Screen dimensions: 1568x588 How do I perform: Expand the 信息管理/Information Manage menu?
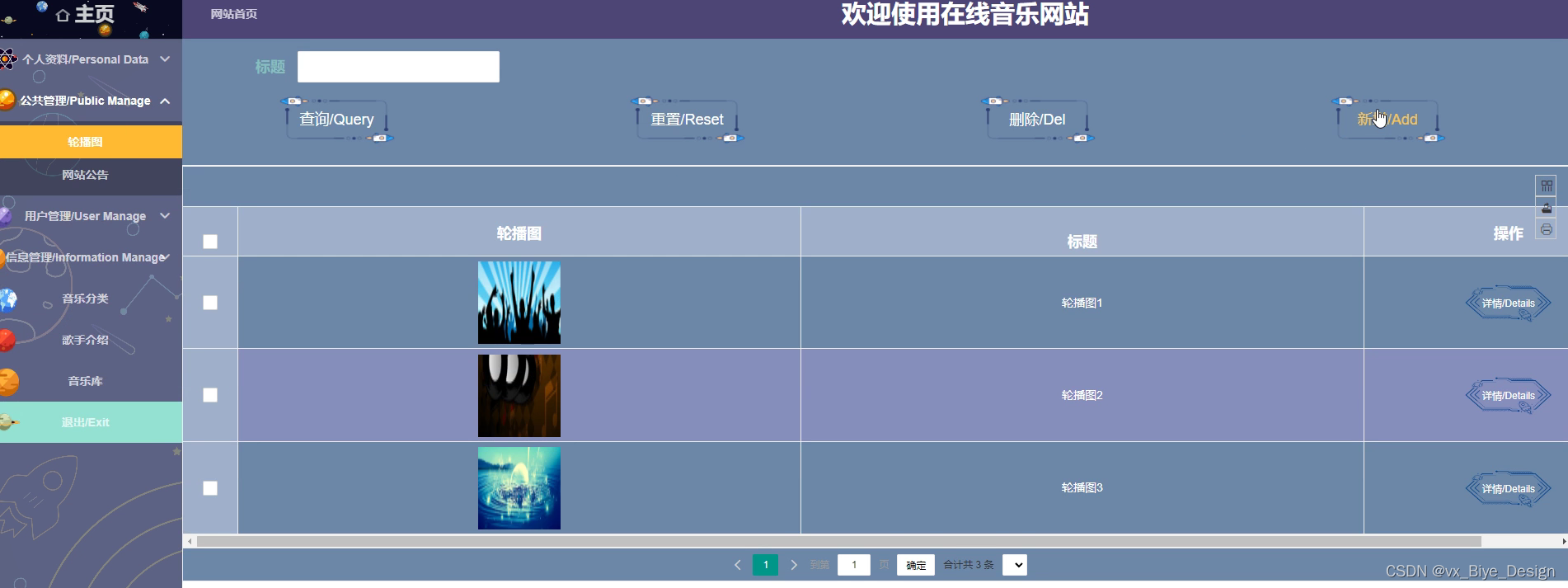91,257
